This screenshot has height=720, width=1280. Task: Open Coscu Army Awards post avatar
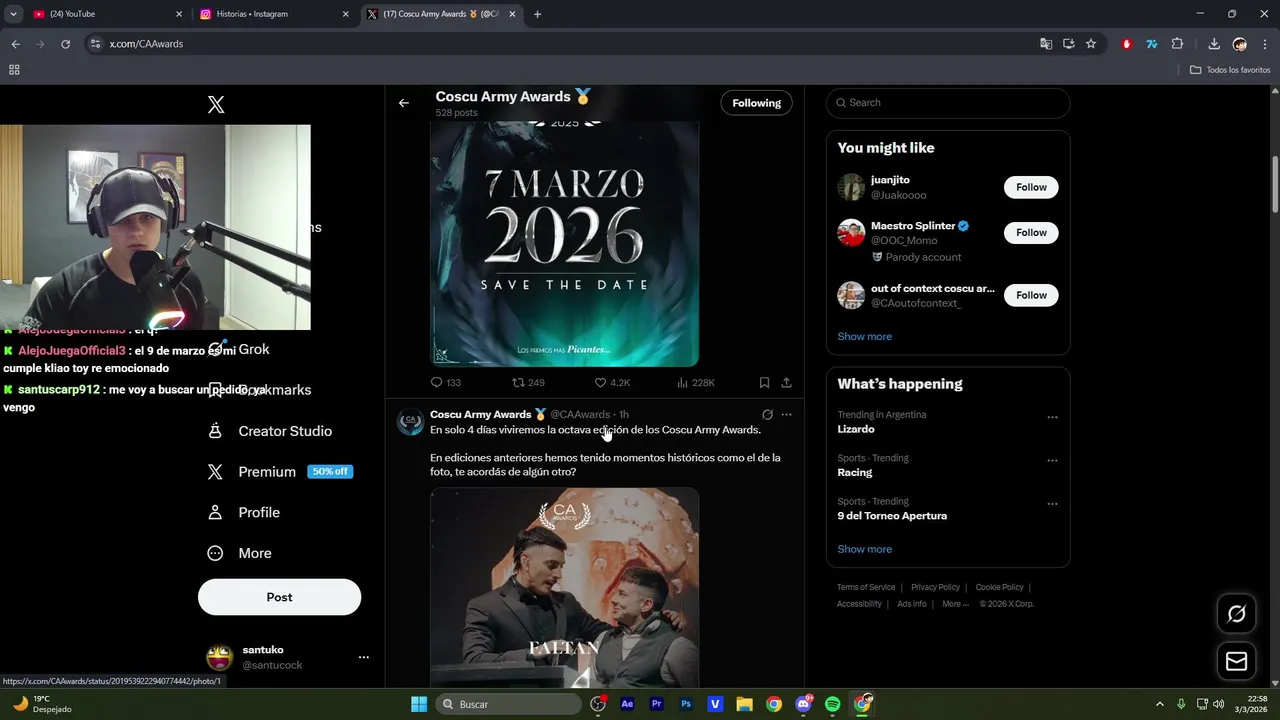[411, 422]
